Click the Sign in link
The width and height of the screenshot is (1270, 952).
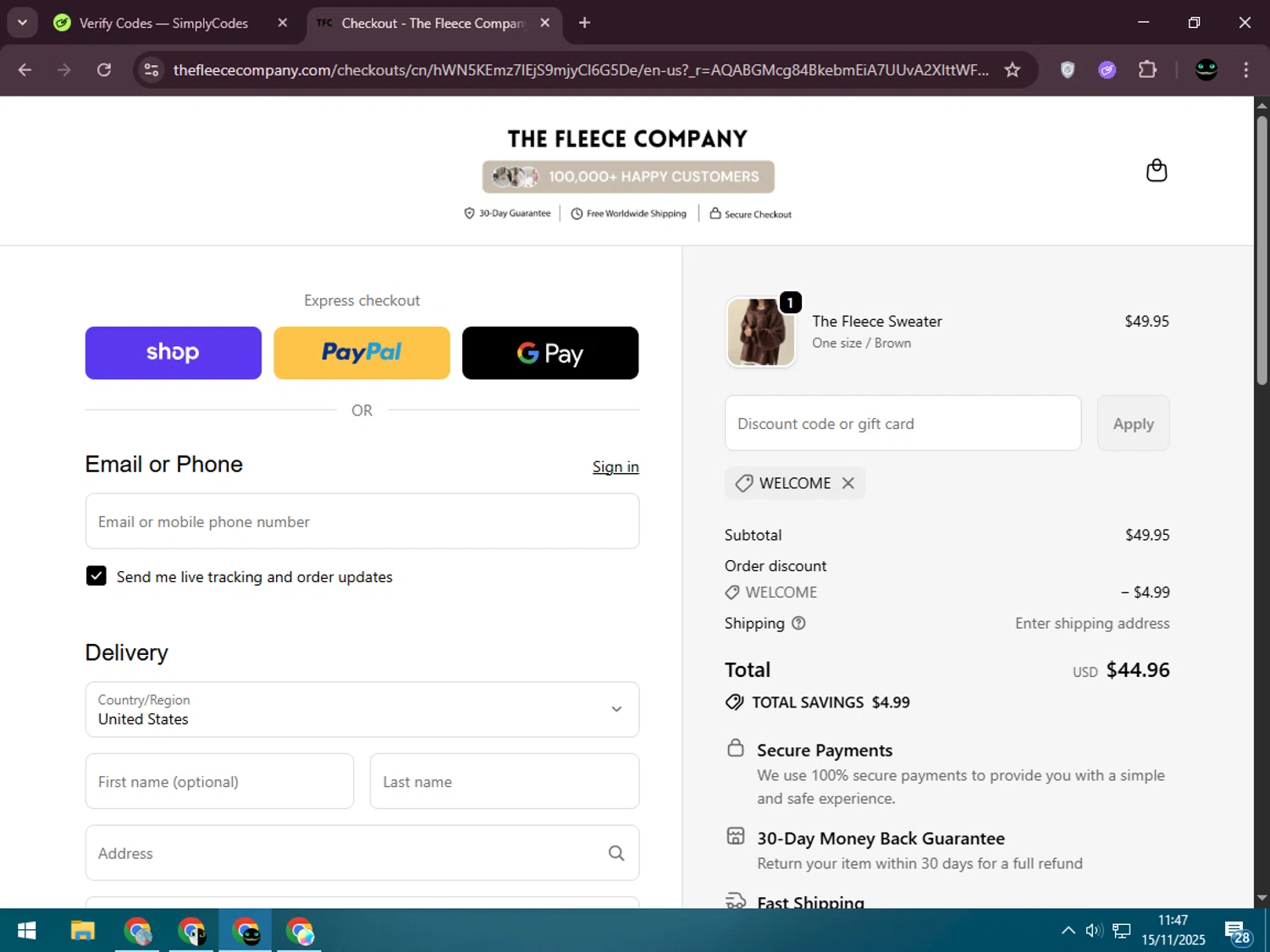point(616,467)
